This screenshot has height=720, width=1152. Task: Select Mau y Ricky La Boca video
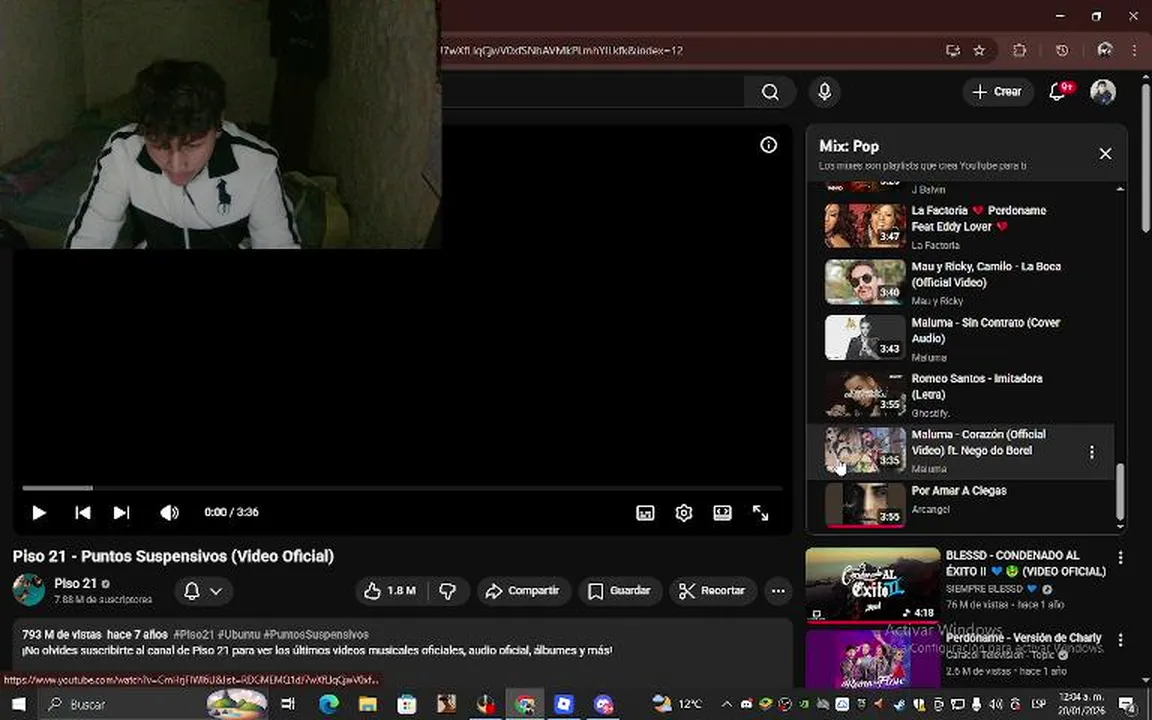(962, 282)
